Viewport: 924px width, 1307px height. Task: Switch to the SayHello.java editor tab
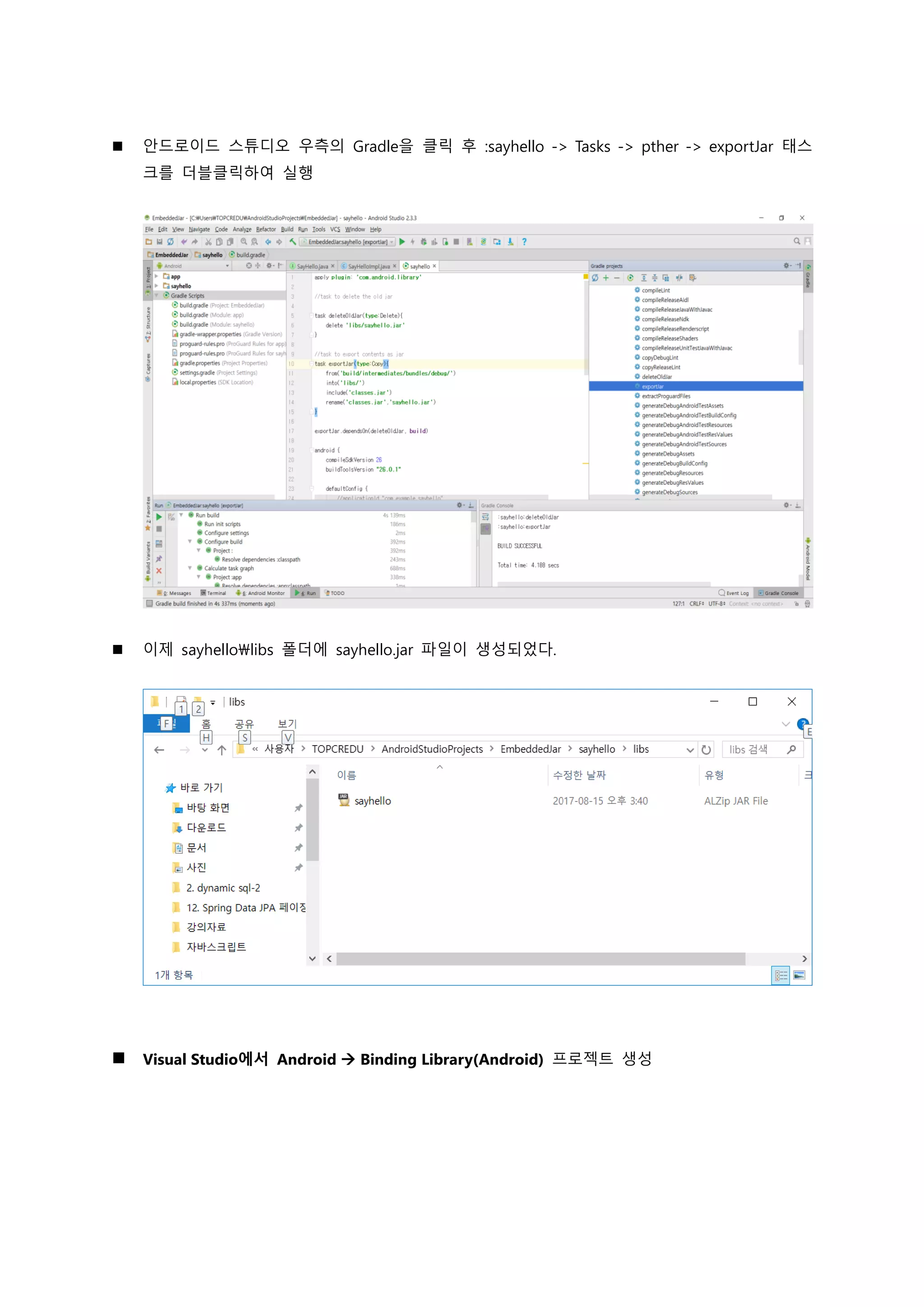pyautogui.click(x=311, y=266)
